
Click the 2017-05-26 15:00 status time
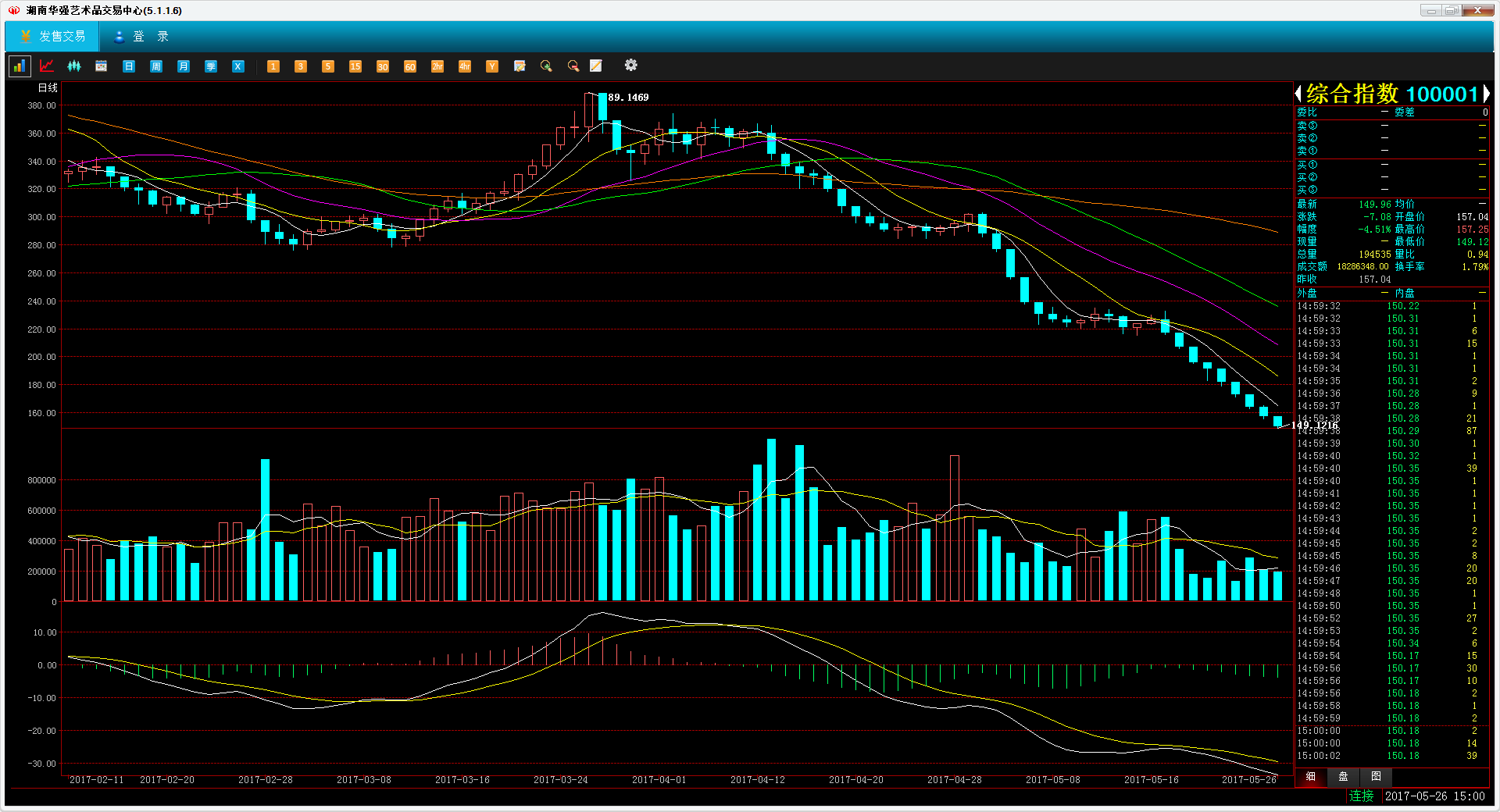coord(1434,796)
